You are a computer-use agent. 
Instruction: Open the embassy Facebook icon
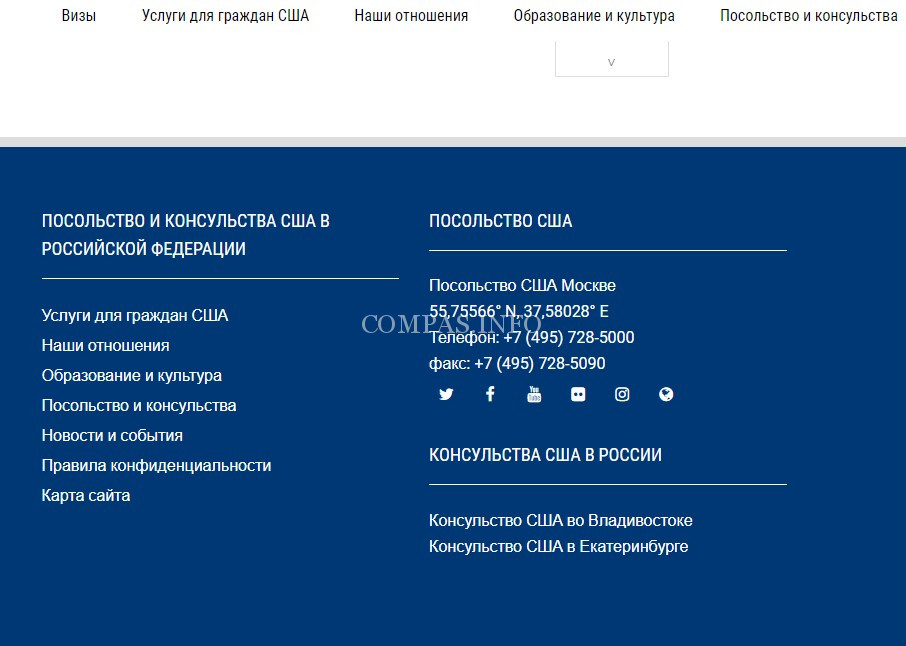[x=490, y=394]
